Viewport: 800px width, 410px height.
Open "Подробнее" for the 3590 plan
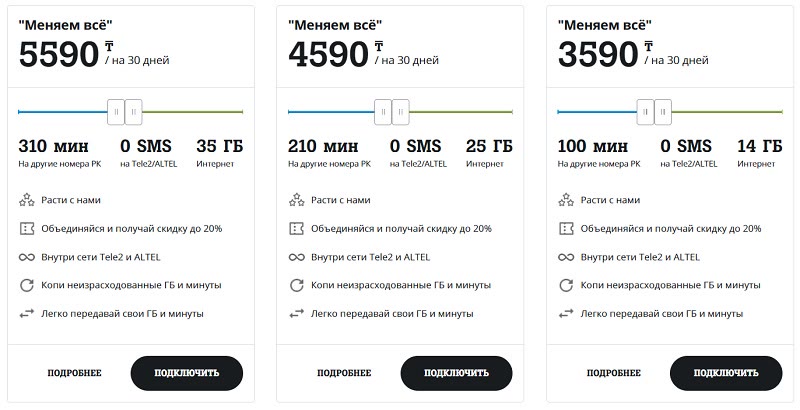coord(614,373)
